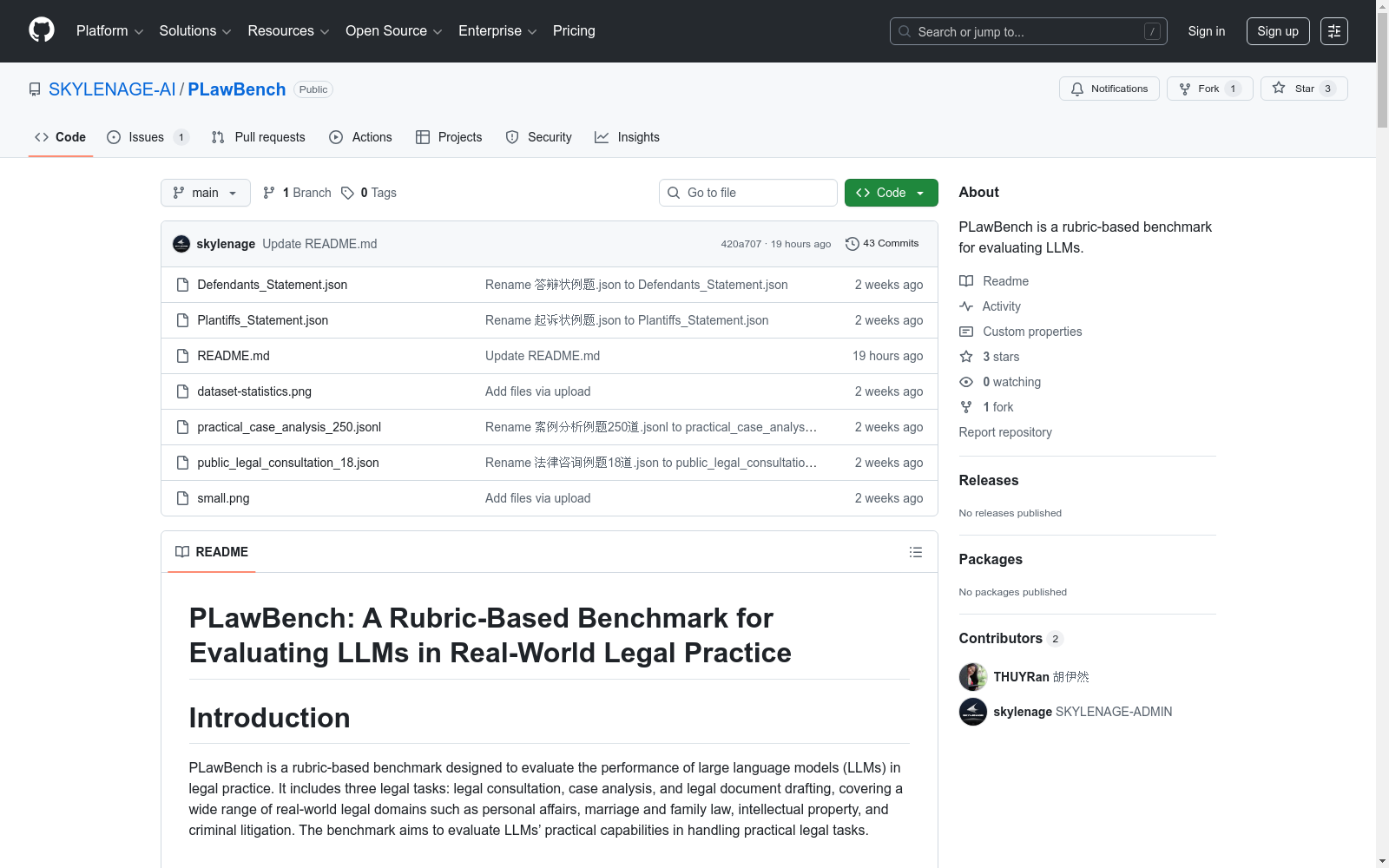The height and width of the screenshot is (868, 1389).
Task: View the 3 stars link
Action: pyautogui.click(x=990, y=357)
